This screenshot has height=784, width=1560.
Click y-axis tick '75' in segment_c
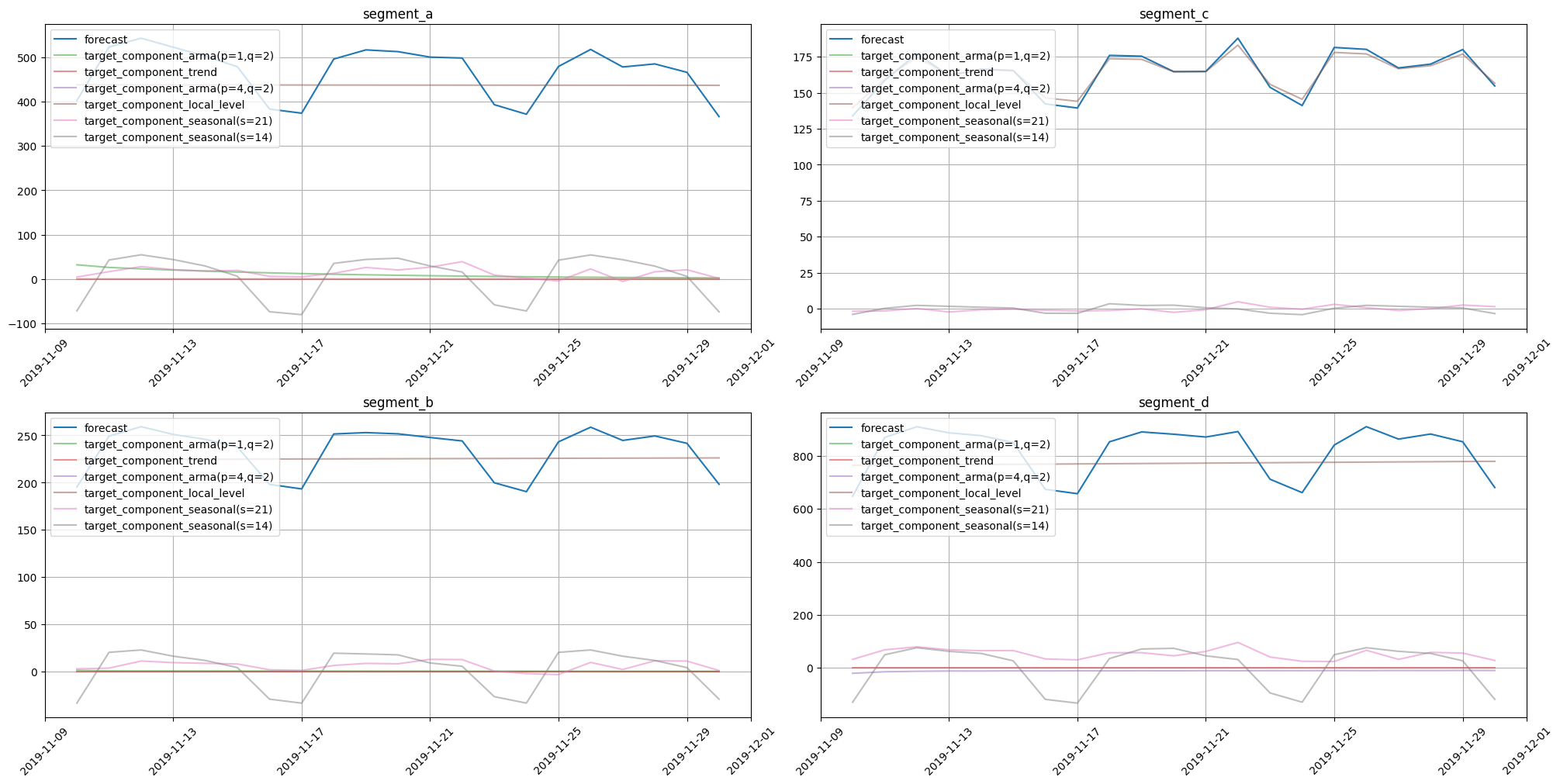[808, 202]
